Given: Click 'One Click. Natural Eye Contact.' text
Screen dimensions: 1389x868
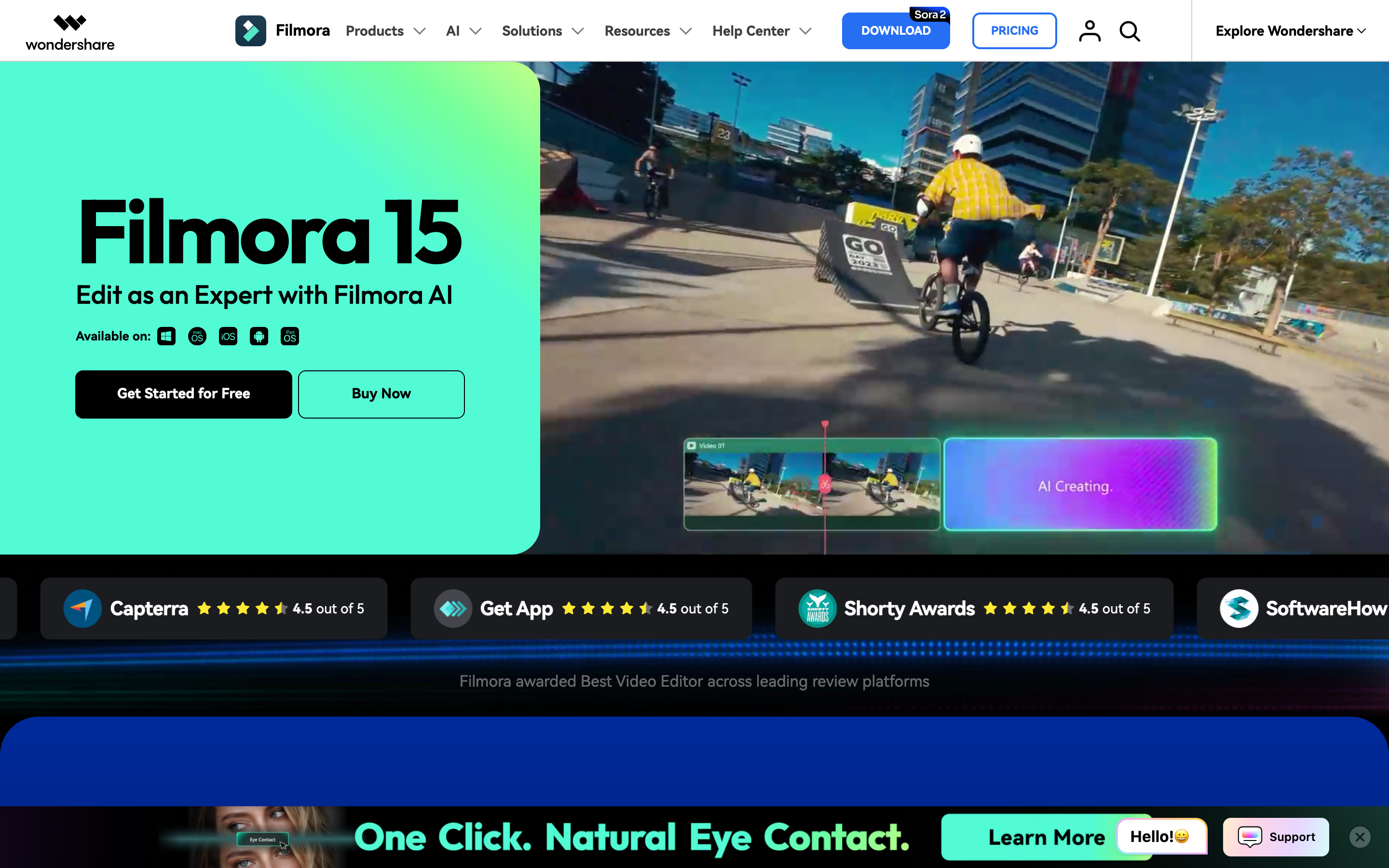Looking at the screenshot, I should tap(632, 838).
